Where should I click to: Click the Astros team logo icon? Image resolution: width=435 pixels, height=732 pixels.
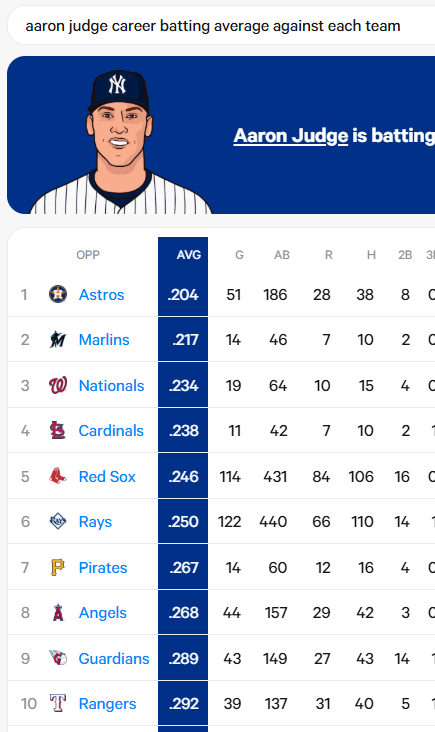58,294
